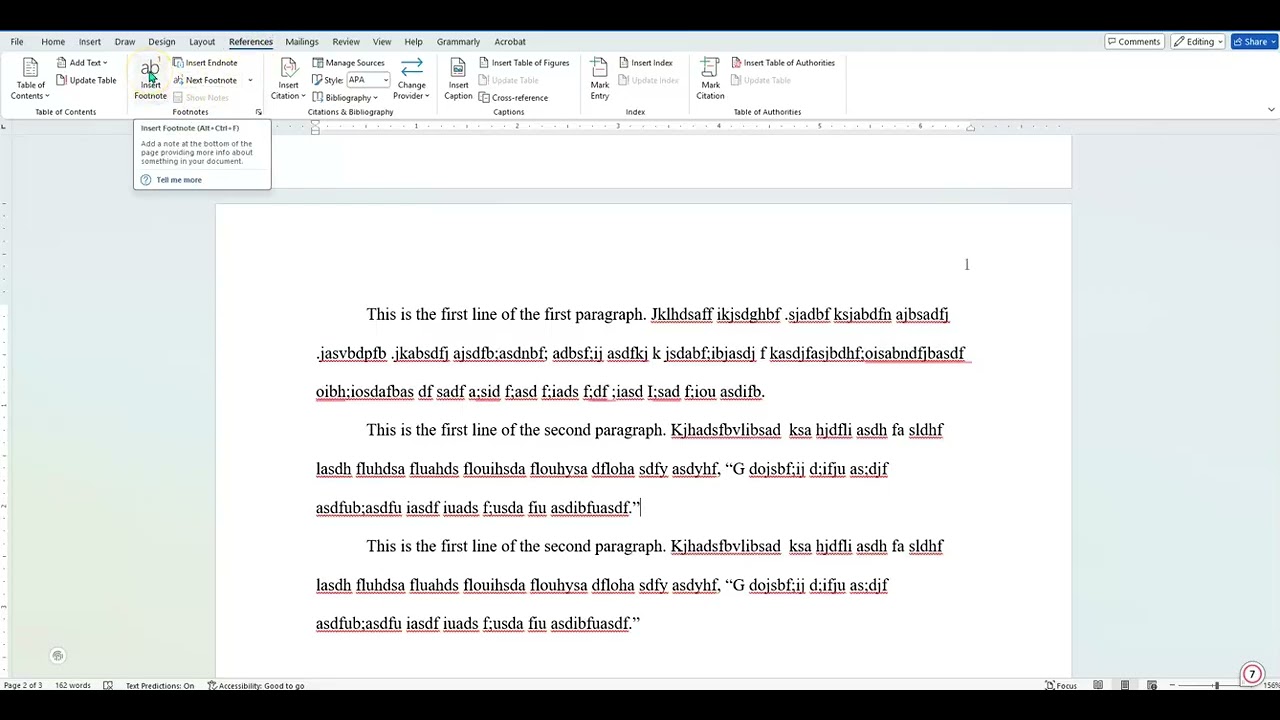Click the Insert Citation button
The image size is (1280, 720).
click(288, 79)
